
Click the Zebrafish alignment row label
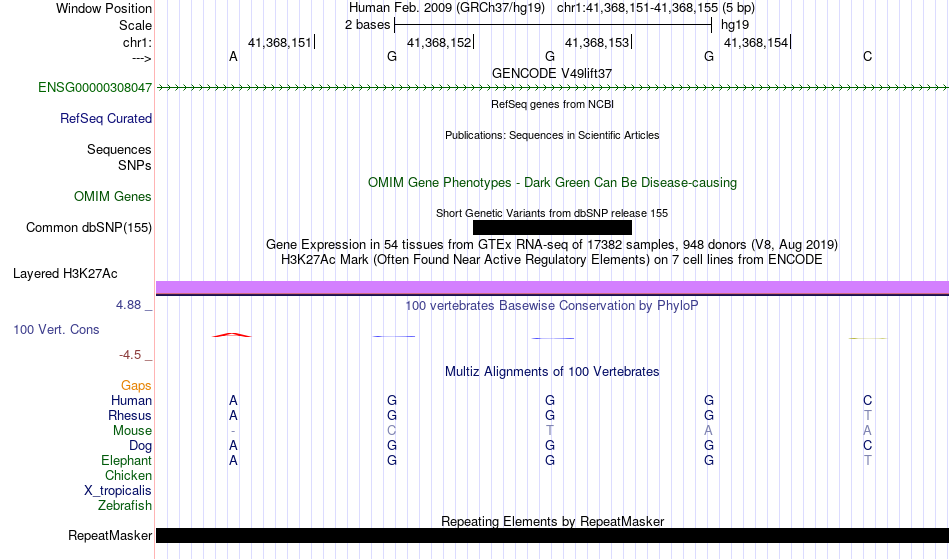(125, 505)
